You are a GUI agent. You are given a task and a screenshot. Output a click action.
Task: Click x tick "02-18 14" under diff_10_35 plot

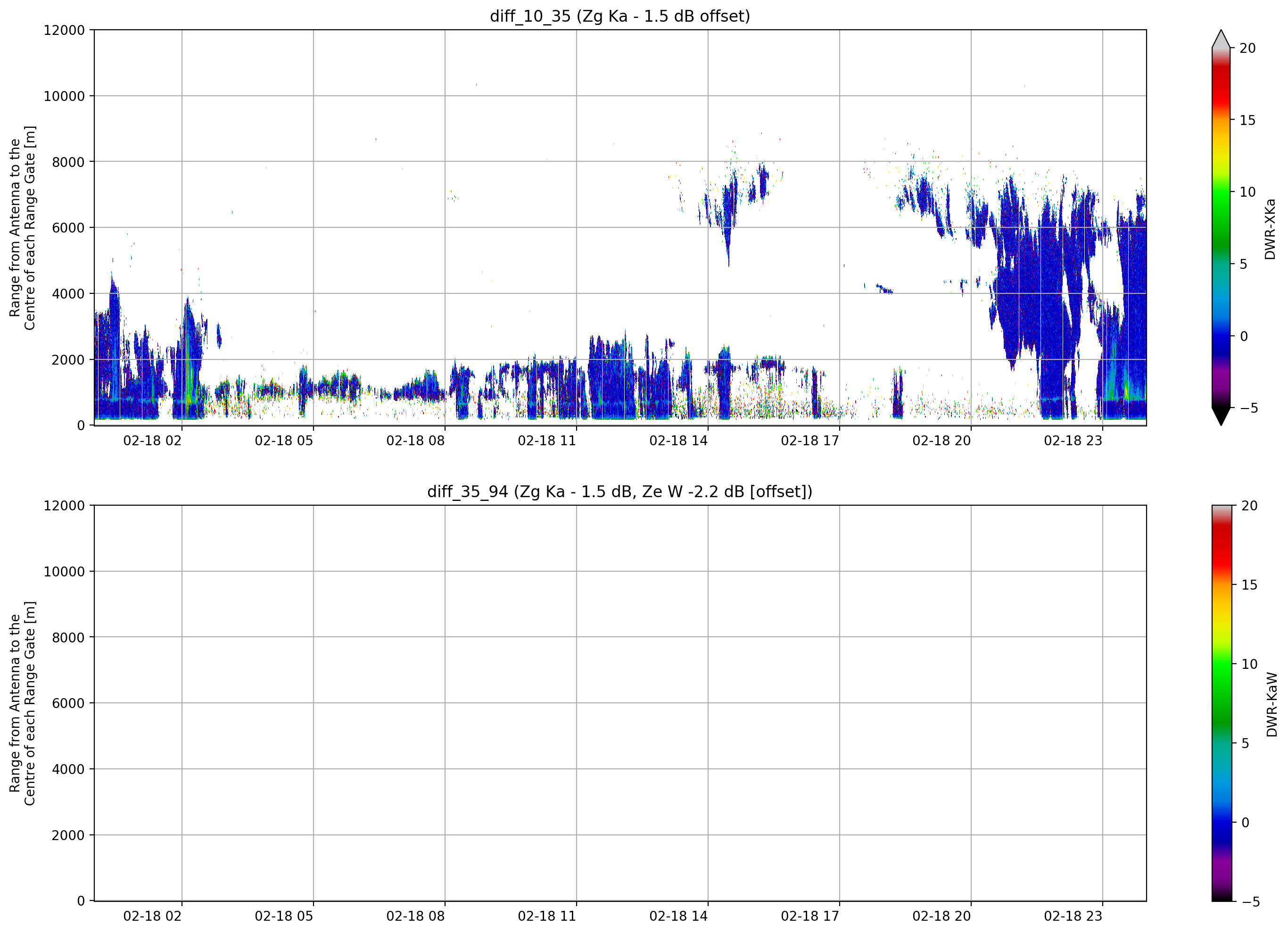tap(678, 441)
